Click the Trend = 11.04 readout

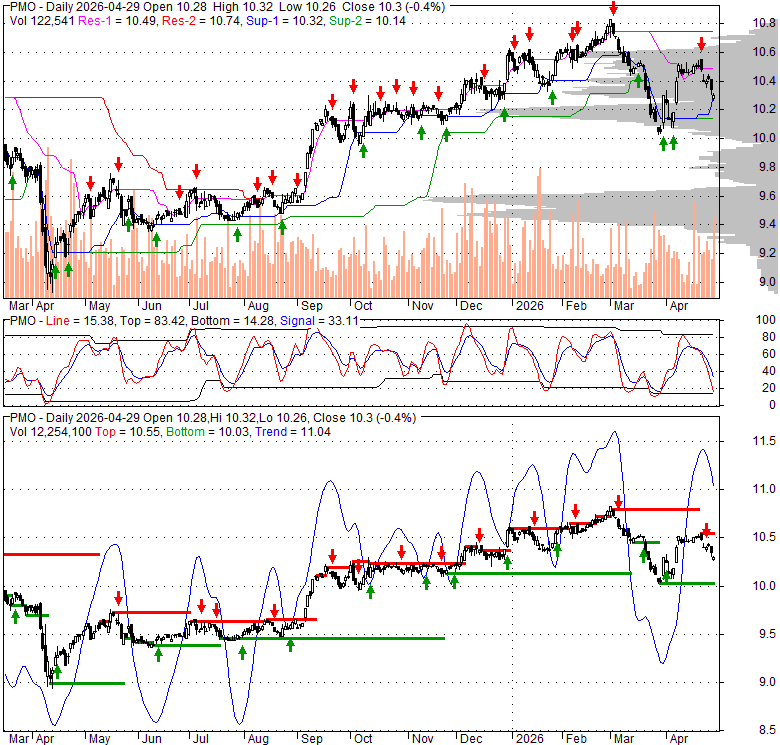click(x=293, y=432)
